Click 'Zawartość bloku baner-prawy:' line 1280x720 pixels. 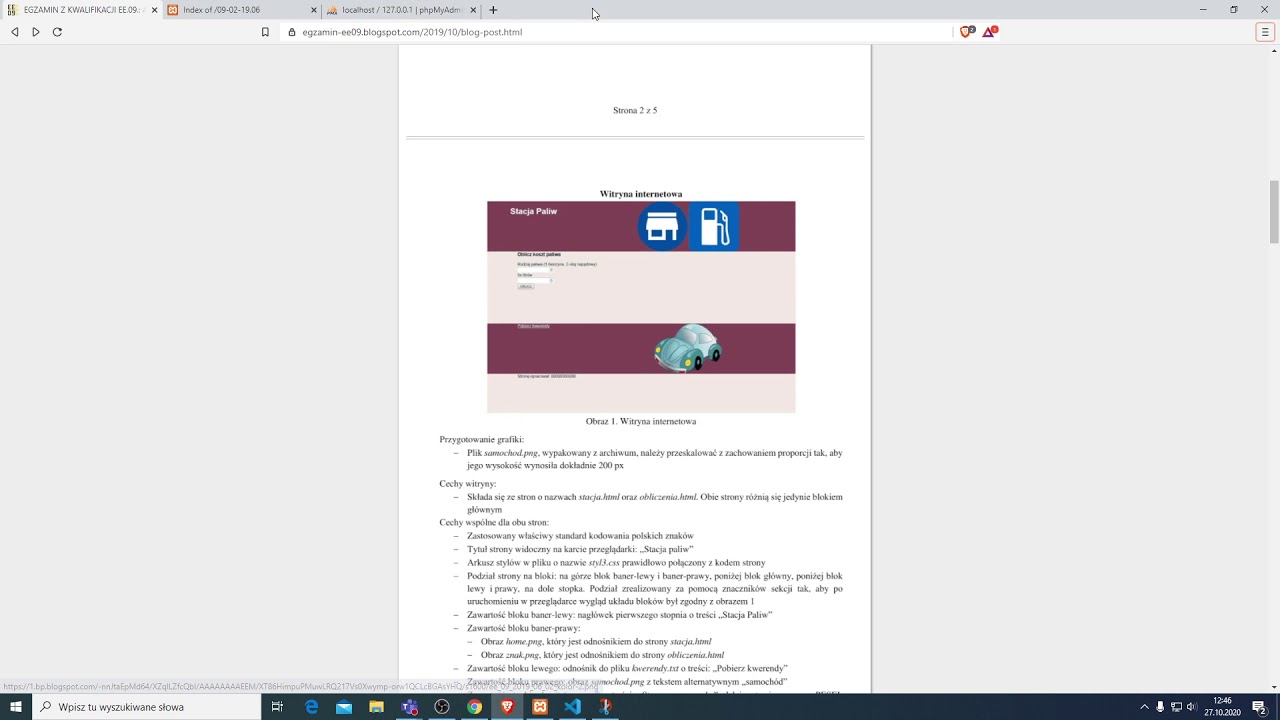point(523,628)
